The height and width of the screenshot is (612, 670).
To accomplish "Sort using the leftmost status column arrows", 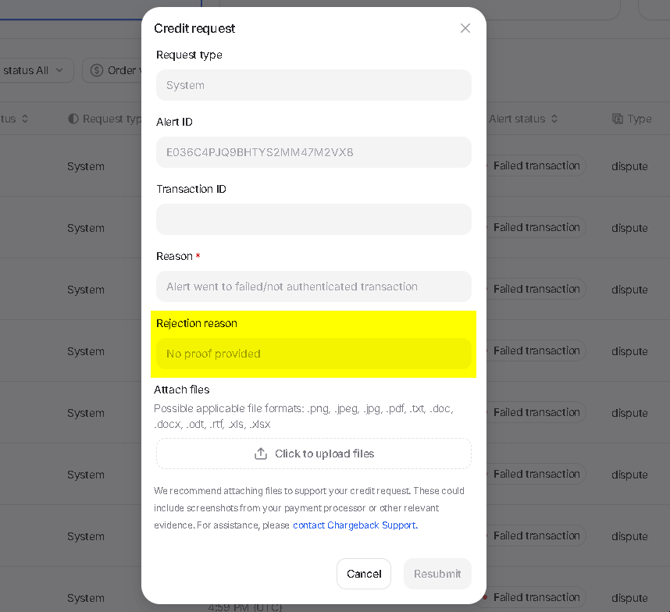I will (25, 119).
